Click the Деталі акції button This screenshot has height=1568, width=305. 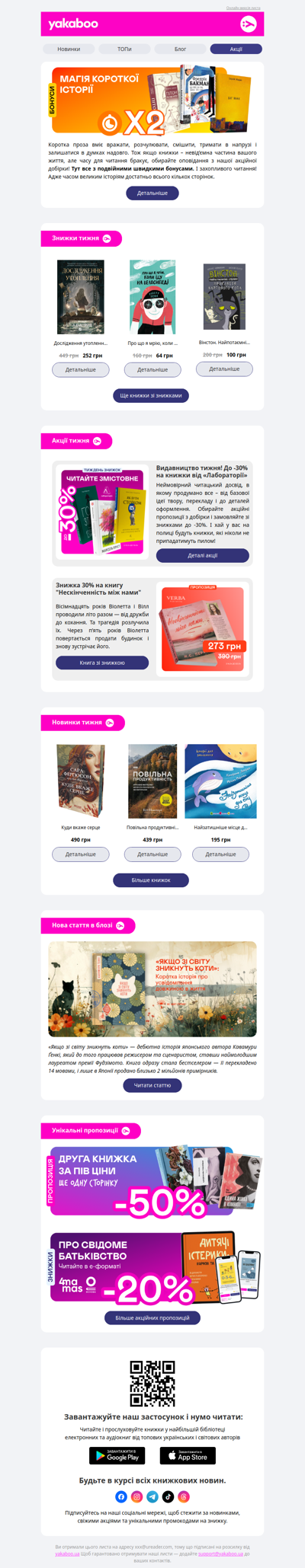(x=203, y=555)
